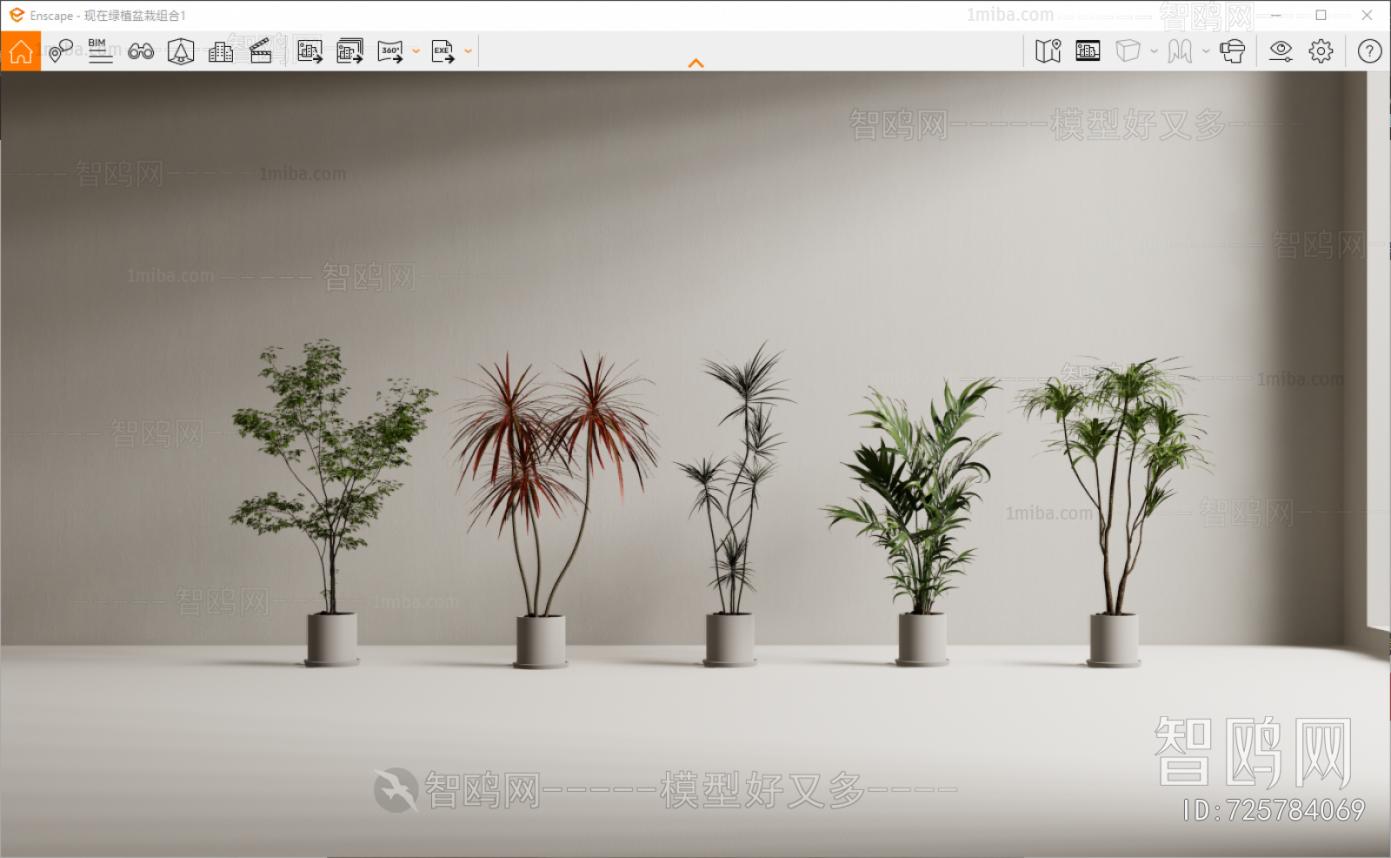
Task: Open Visual Settings eye icon
Action: [x=1281, y=51]
